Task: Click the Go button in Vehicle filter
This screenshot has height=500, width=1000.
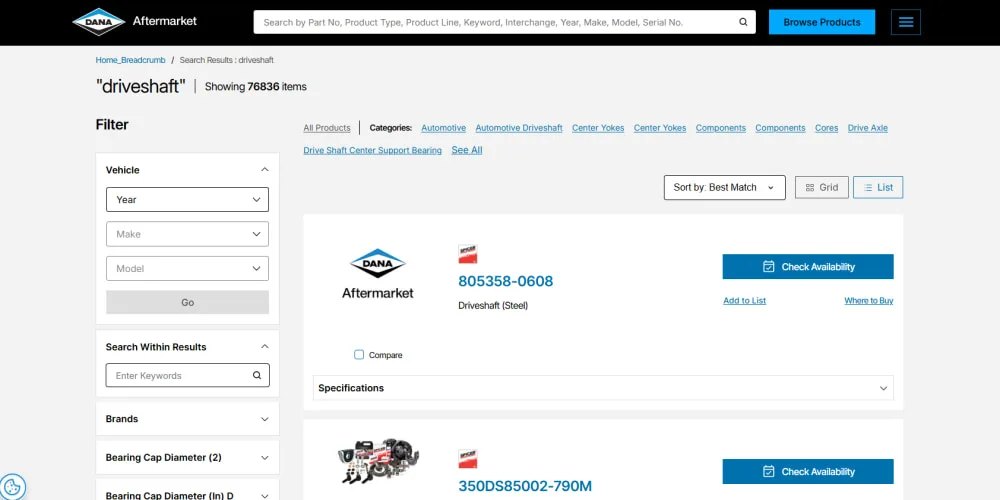Action: (x=188, y=302)
